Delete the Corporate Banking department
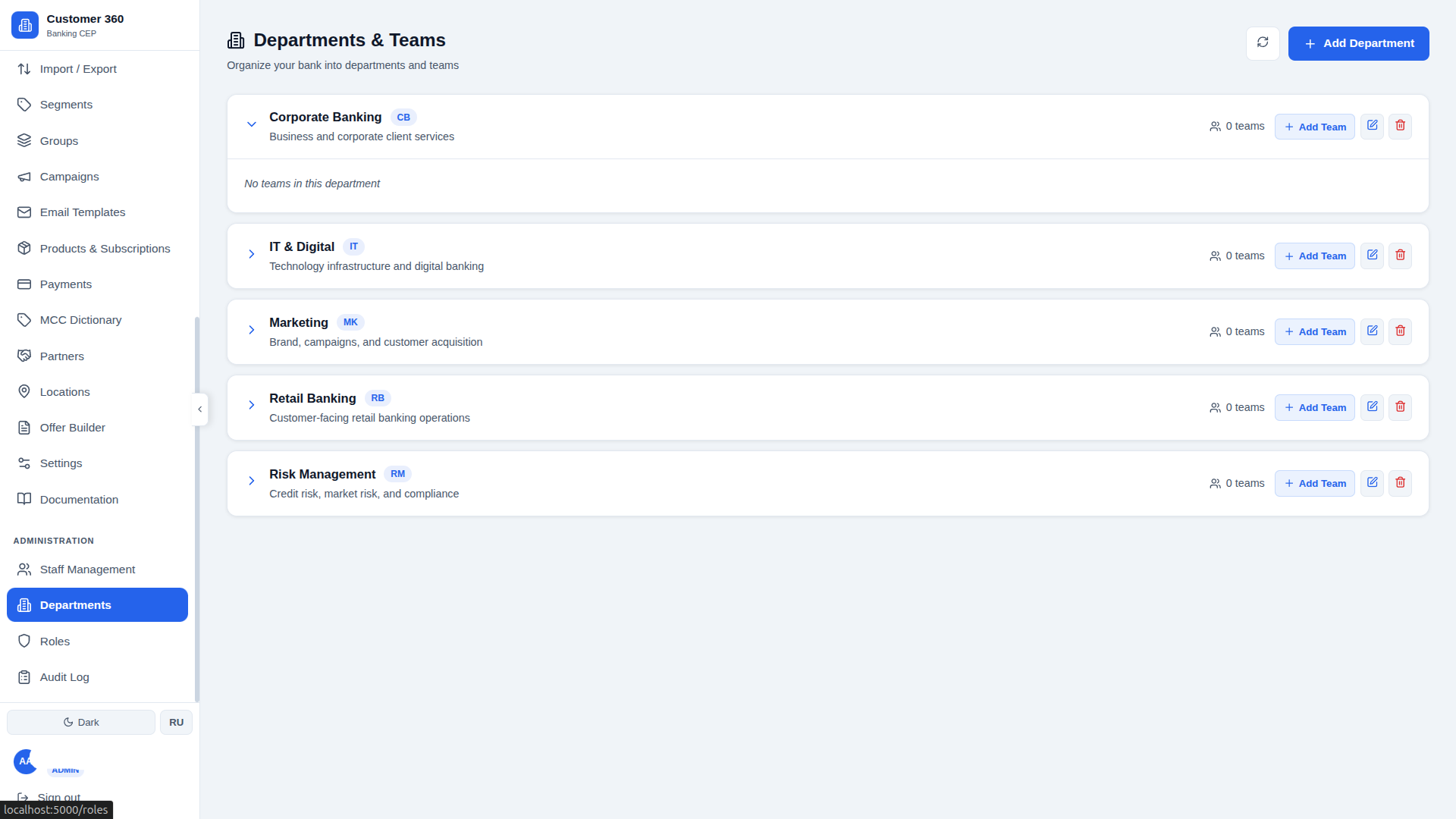Image resolution: width=1456 pixels, height=819 pixels. [x=1400, y=126]
